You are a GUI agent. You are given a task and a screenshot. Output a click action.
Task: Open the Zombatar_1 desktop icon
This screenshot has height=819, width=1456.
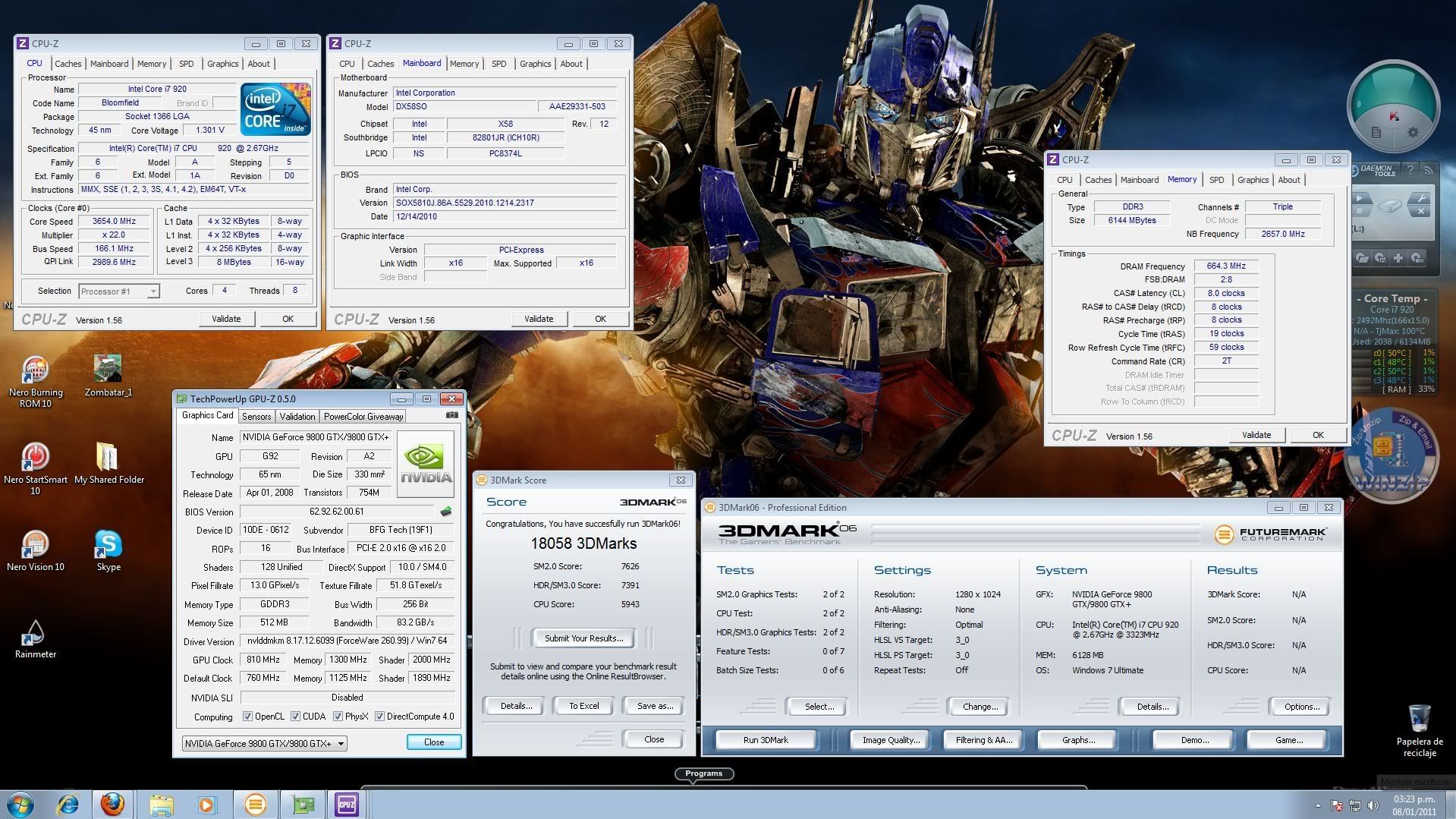[108, 376]
